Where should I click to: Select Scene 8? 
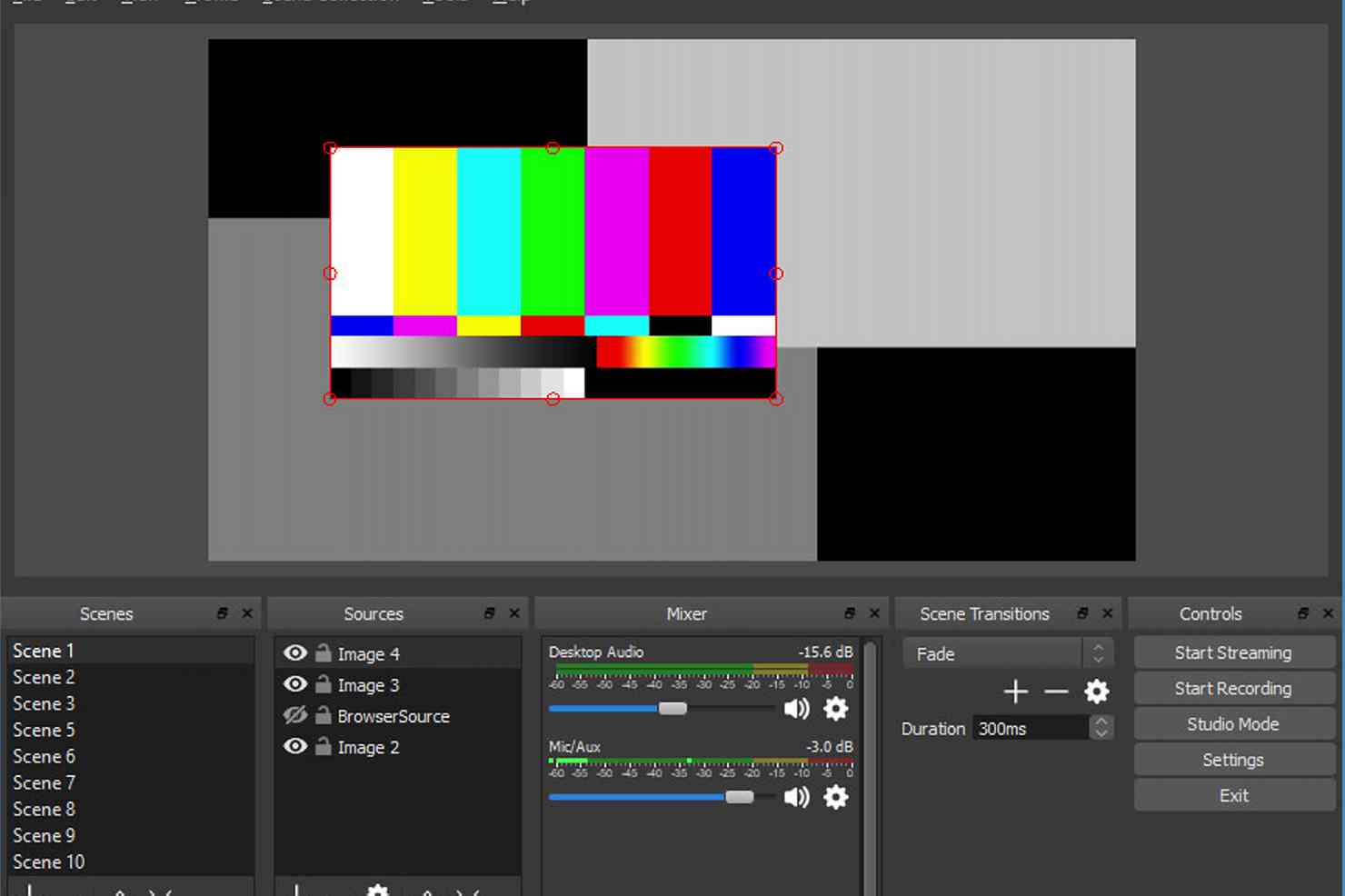point(131,809)
